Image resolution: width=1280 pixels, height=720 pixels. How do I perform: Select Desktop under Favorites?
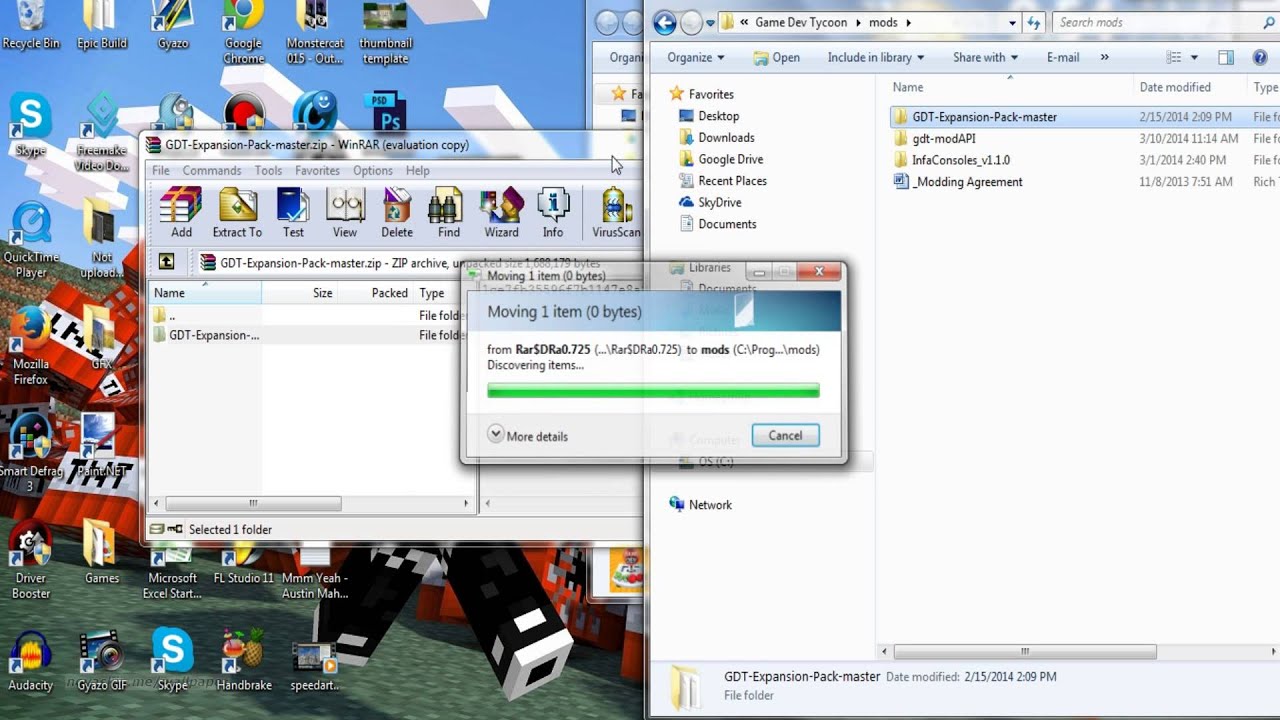pyautogui.click(x=718, y=116)
